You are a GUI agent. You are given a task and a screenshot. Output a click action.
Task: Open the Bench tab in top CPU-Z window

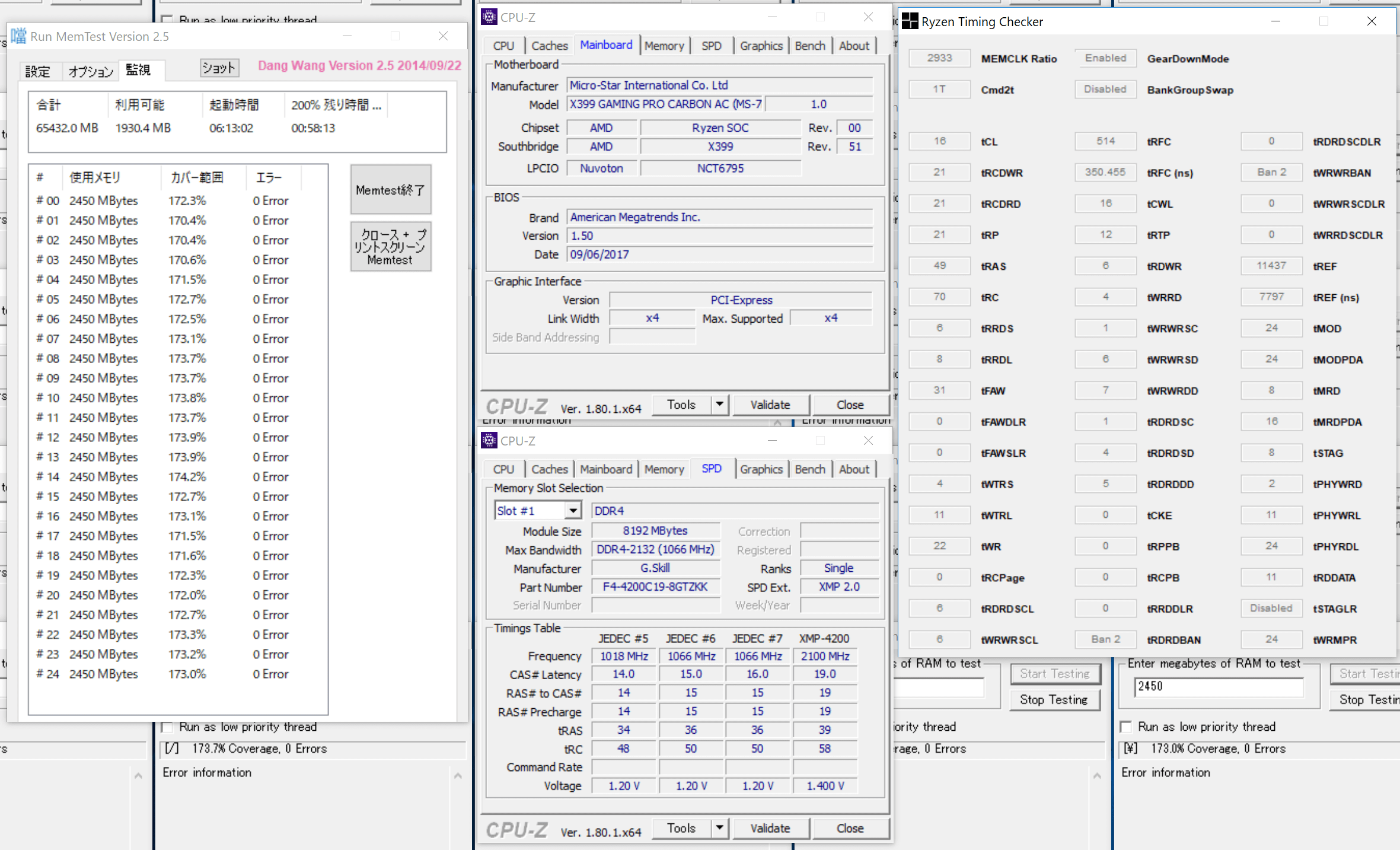click(810, 46)
